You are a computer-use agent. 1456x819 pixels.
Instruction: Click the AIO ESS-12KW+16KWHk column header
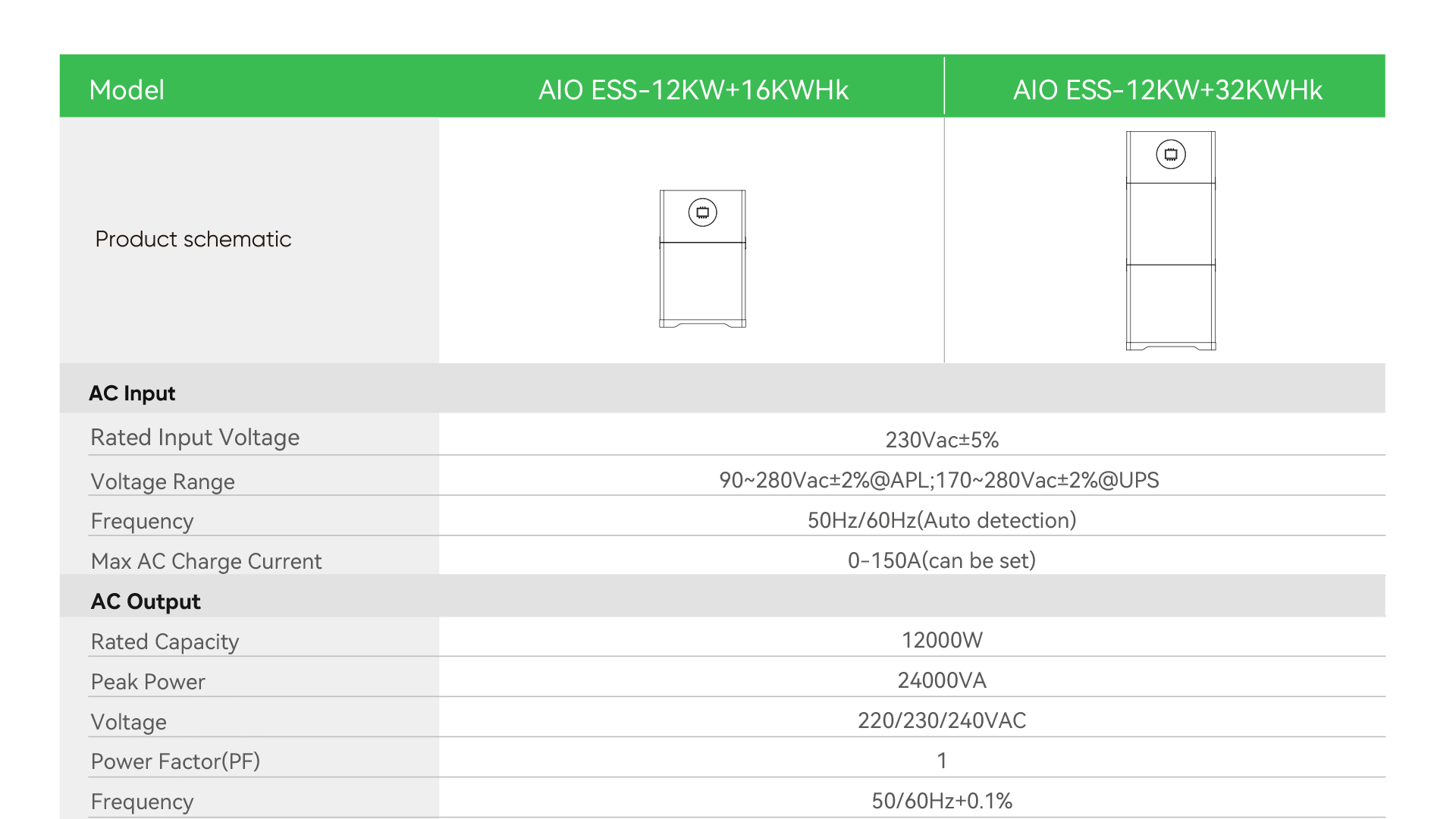pyautogui.click(x=693, y=90)
